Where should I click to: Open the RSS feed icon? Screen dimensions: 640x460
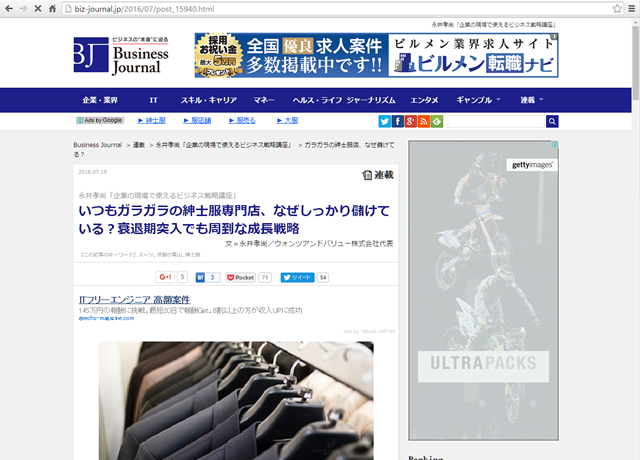(424, 121)
